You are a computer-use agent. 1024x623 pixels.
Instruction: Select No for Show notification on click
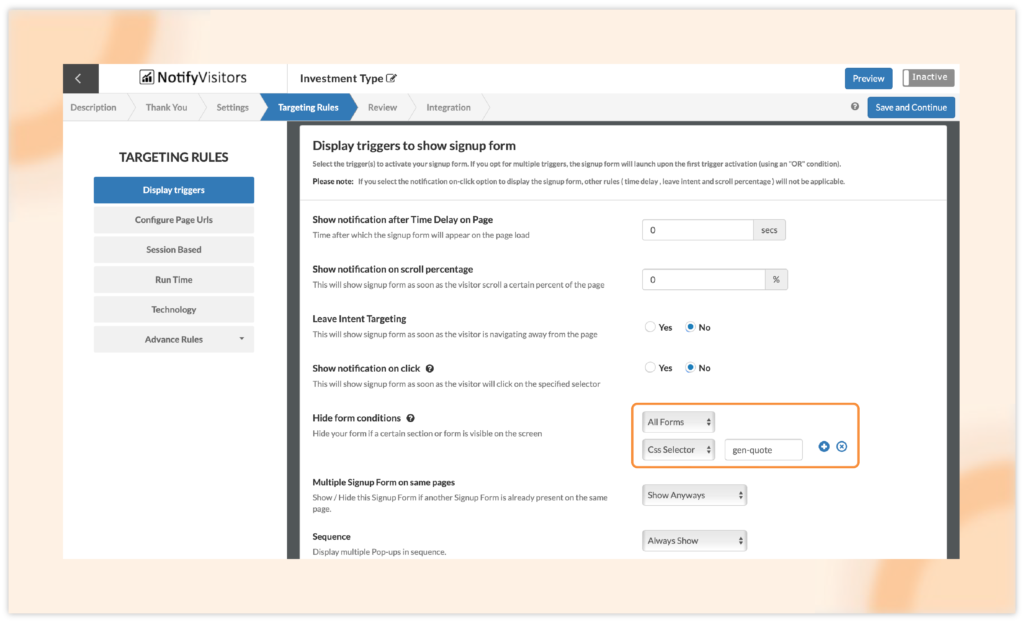click(690, 367)
